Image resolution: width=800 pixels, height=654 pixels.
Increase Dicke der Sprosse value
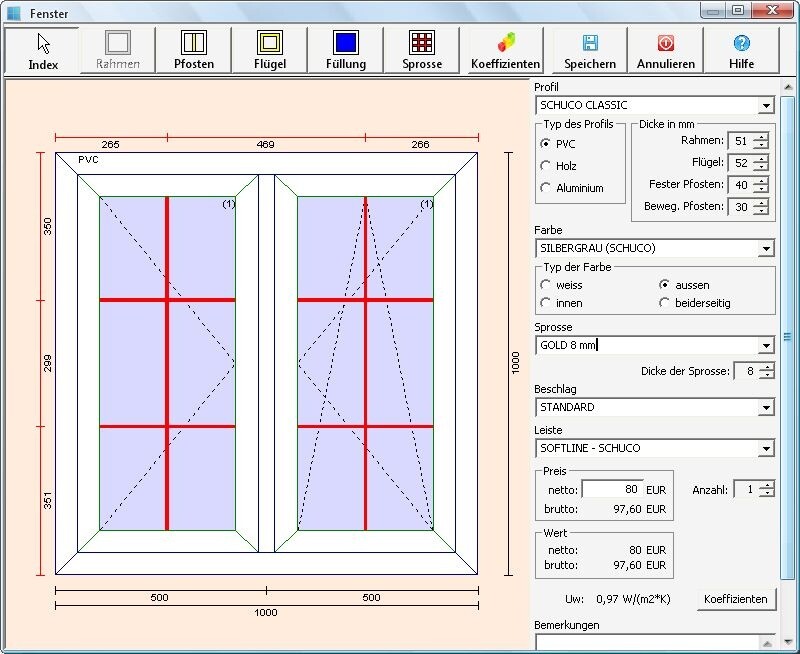767,367
